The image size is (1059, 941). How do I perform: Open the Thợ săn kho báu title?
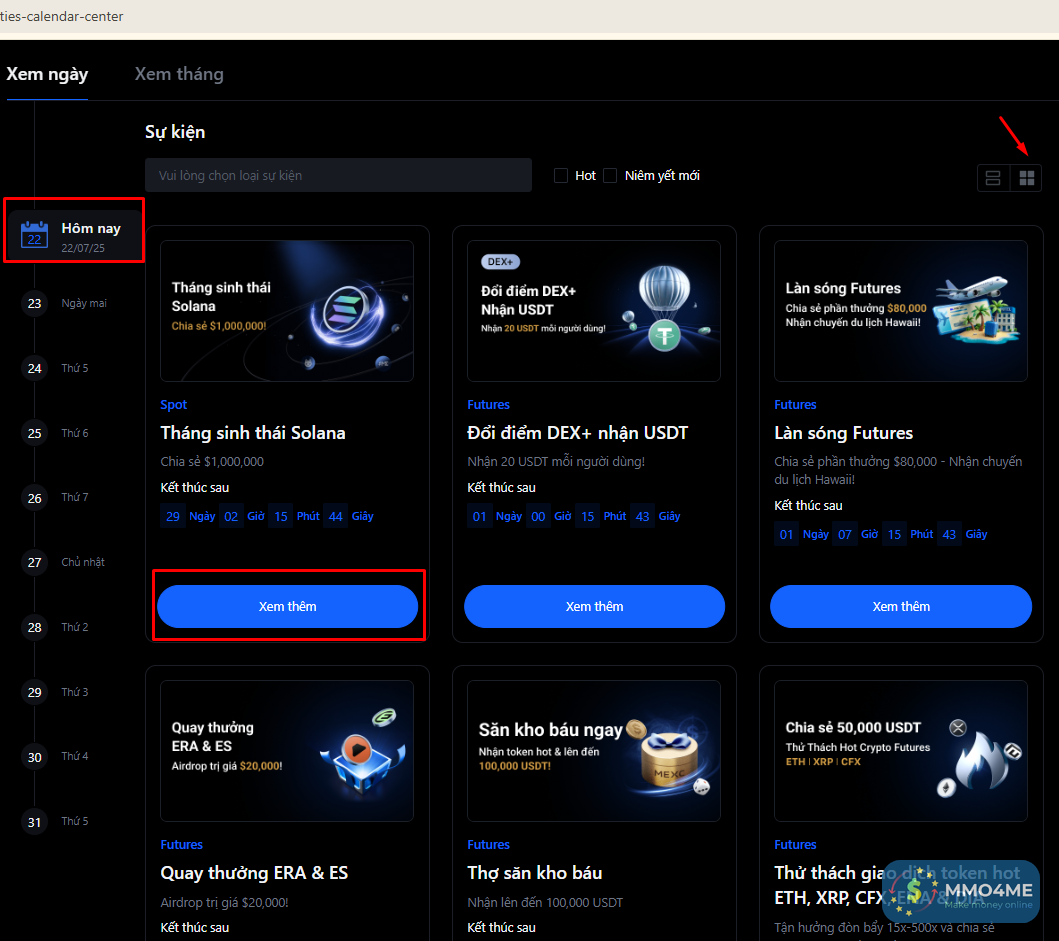pos(534,873)
